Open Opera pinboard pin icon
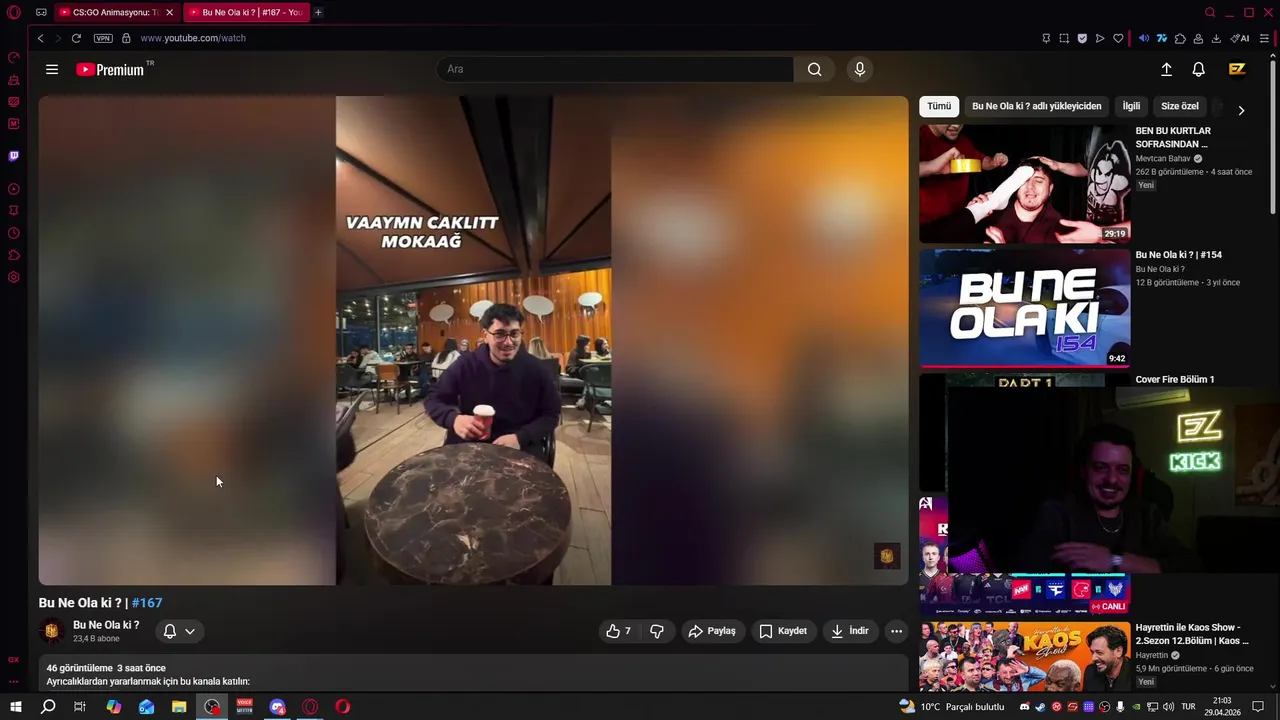 1046,38
